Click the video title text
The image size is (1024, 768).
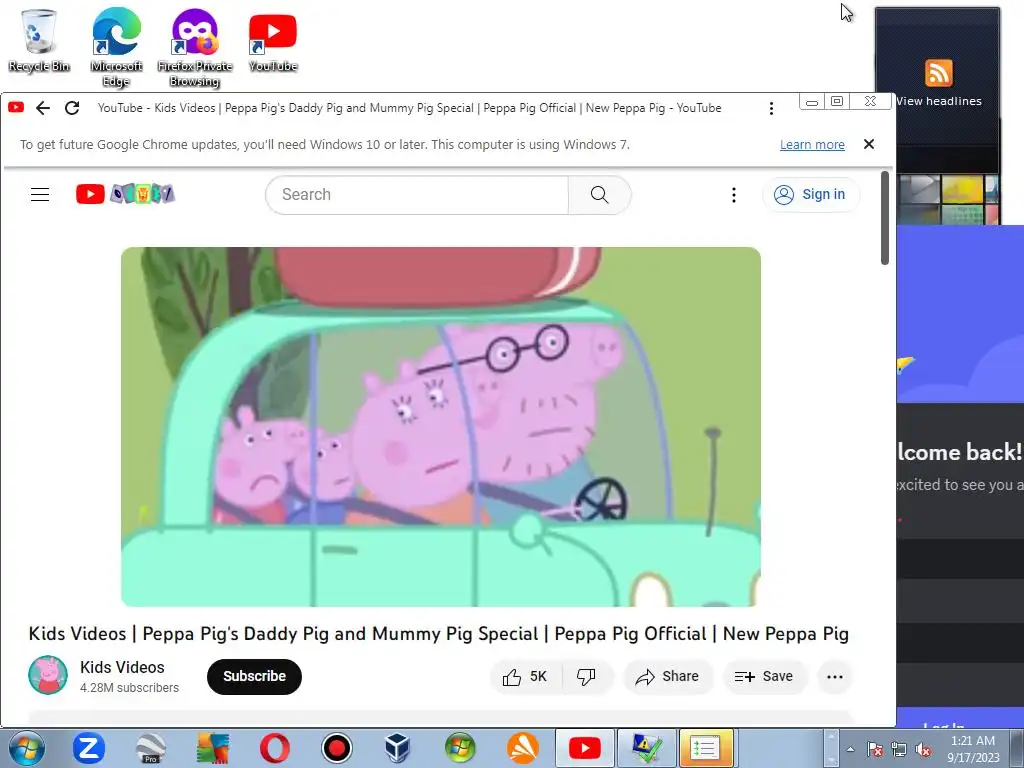438,634
